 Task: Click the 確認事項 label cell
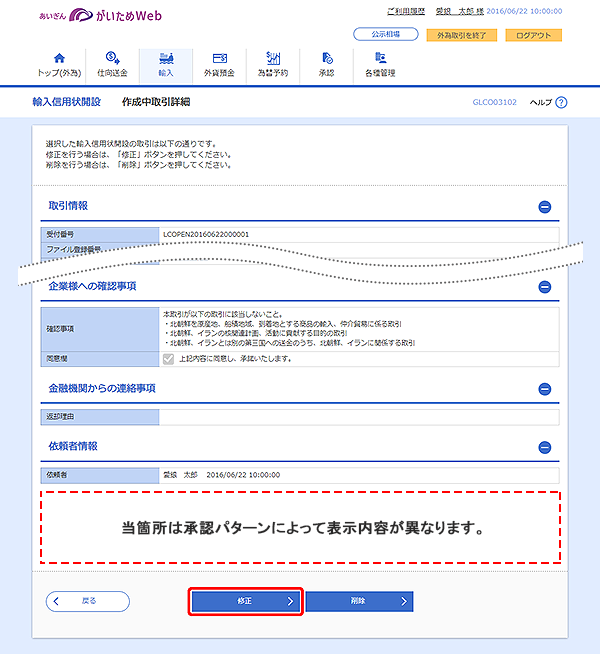coord(100,329)
